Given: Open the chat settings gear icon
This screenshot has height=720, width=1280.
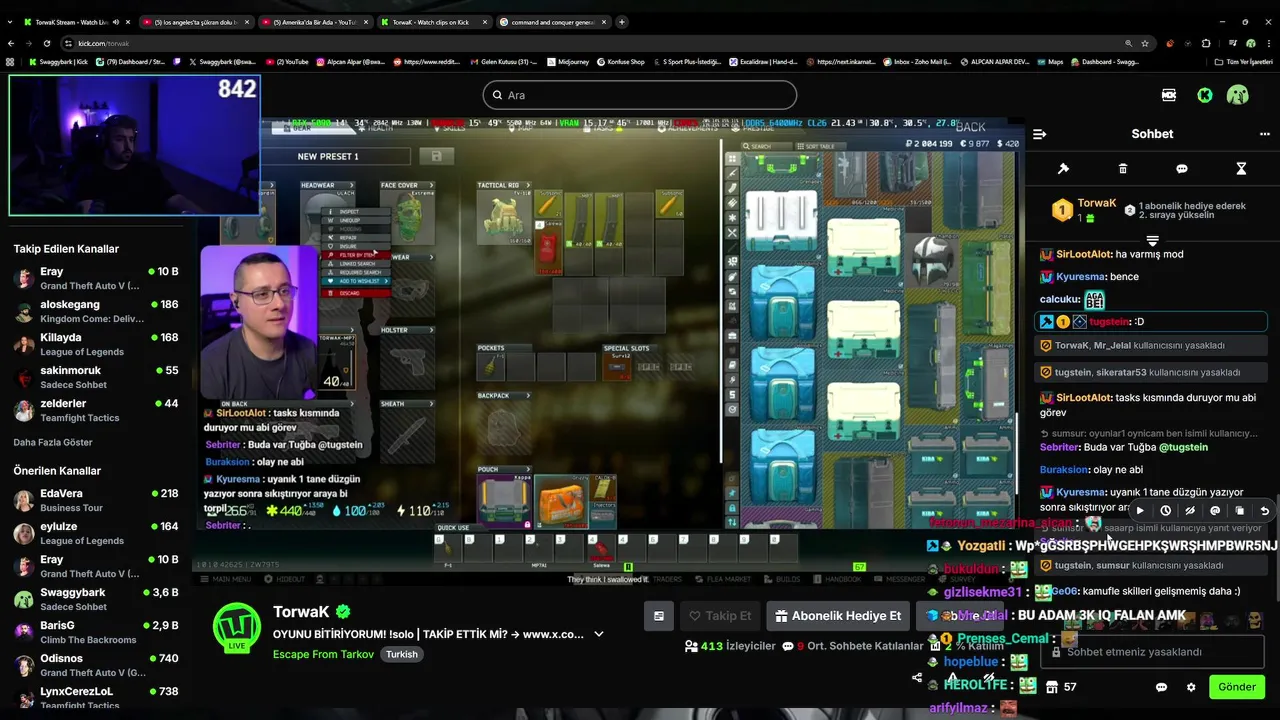Looking at the screenshot, I should click(1191, 687).
